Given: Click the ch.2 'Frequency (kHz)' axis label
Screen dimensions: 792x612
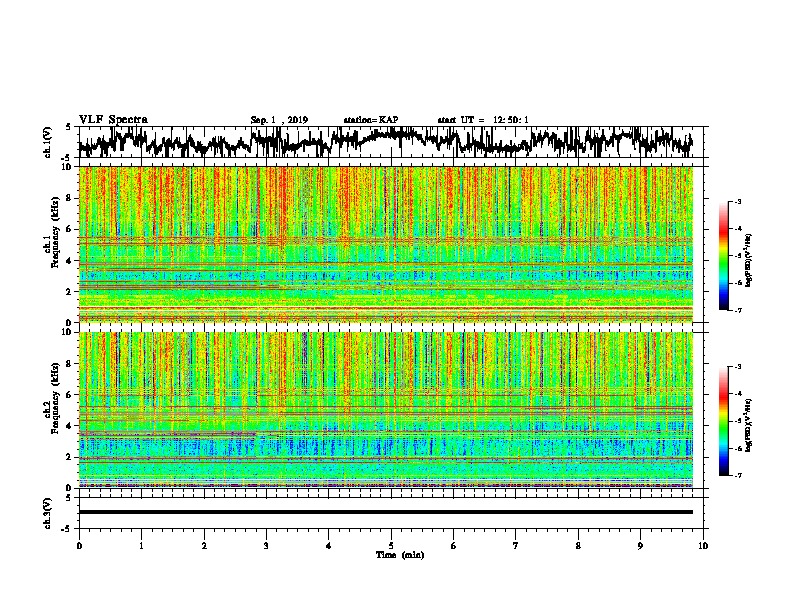Looking at the screenshot, I should click(x=55, y=398).
